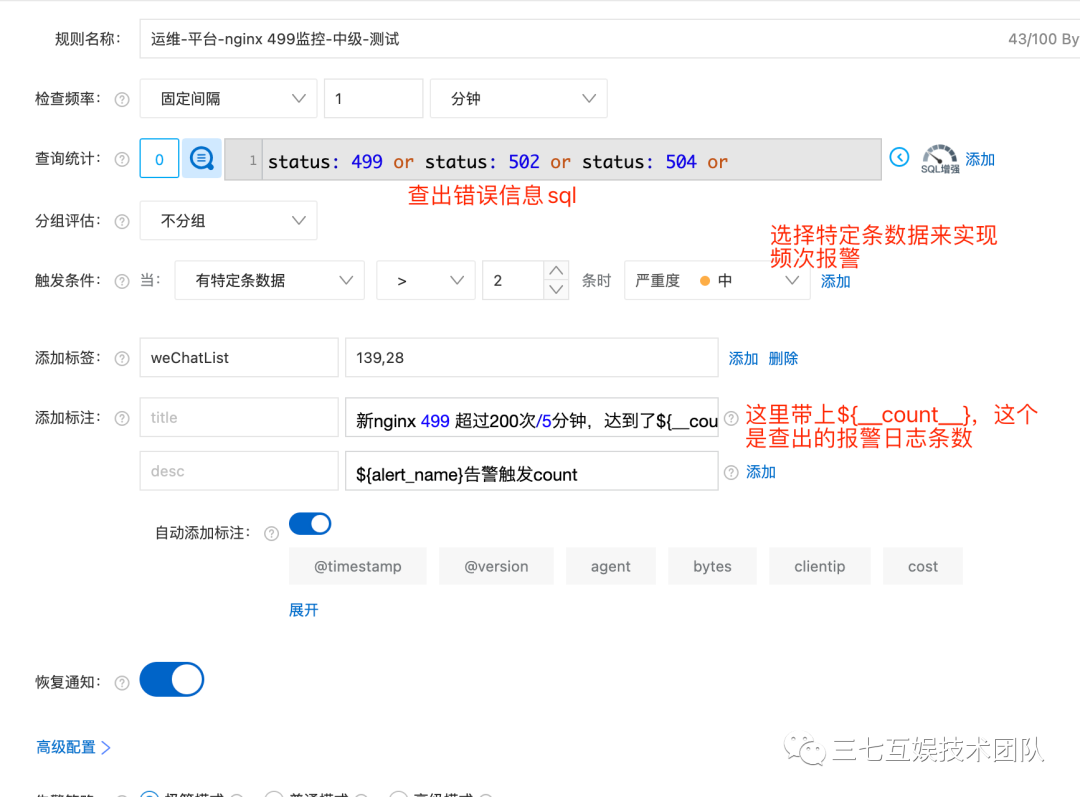This screenshot has width=1080, height=797.
Task: Select the @timestamp field tag
Action: (x=357, y=566)
